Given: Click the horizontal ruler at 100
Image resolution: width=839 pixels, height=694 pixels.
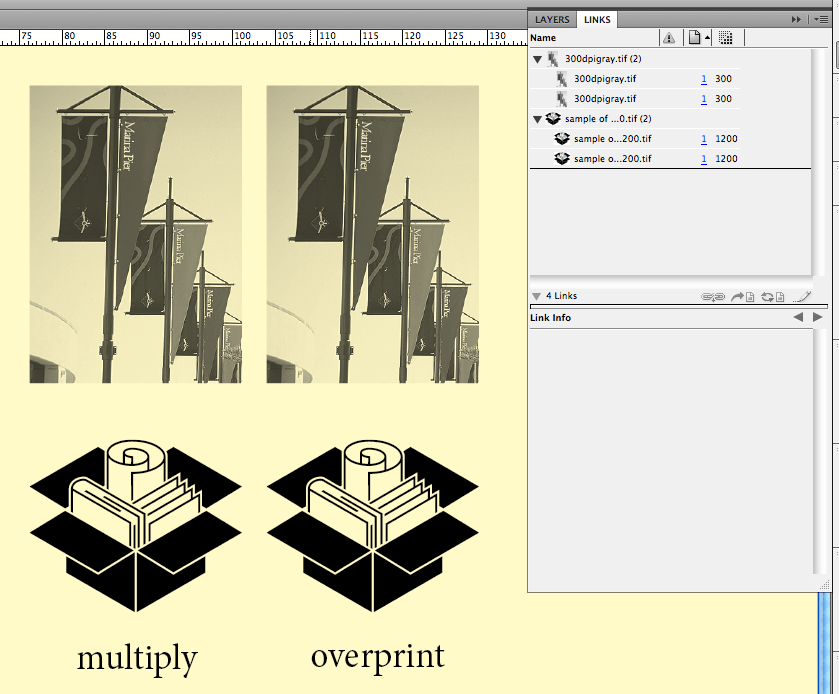Looking at the screenshot, I should click(242, 36).
